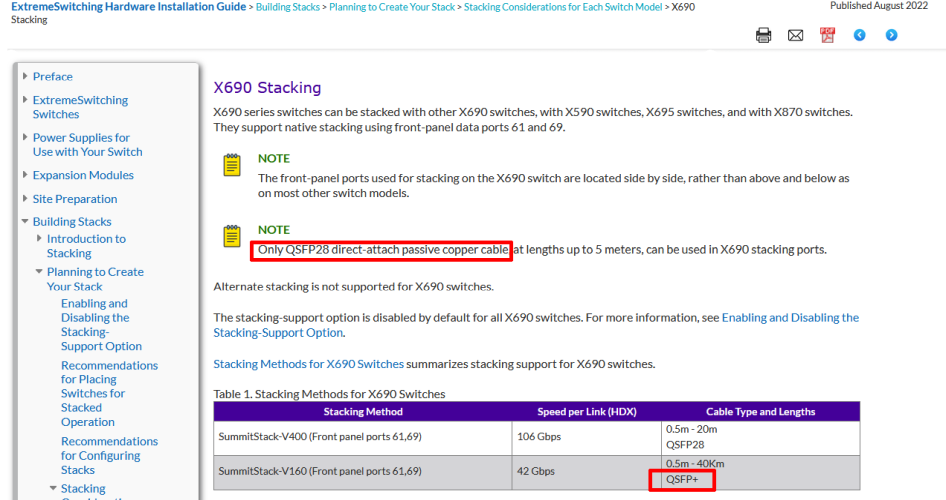The image size is (946, 500).
Task: Expand the Expansion Modules arrow
Action: (x=25, y=174)
